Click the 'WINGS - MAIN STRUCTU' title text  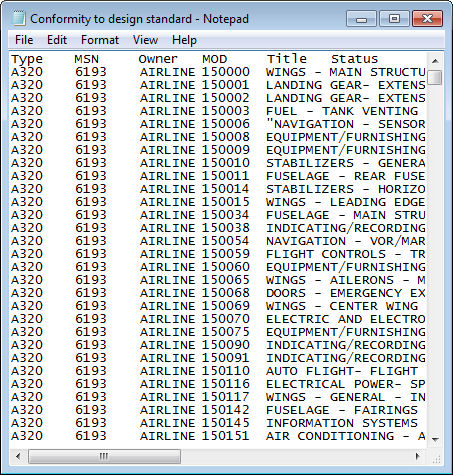pyautogui.click(x=346, y=72)
